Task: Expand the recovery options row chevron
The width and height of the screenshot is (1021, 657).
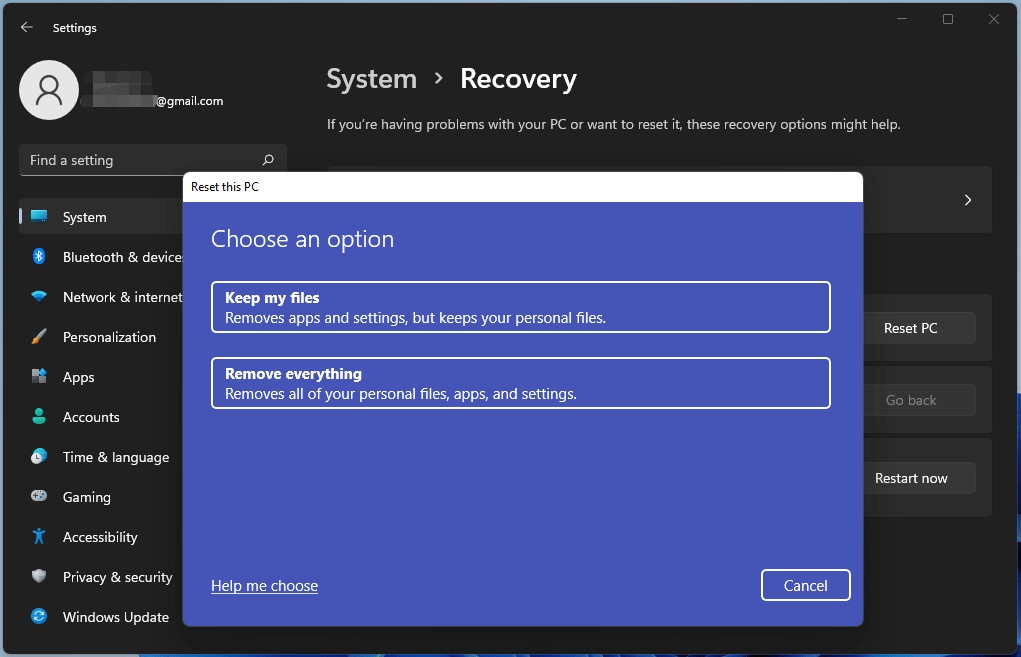Action: coord(967,199)
